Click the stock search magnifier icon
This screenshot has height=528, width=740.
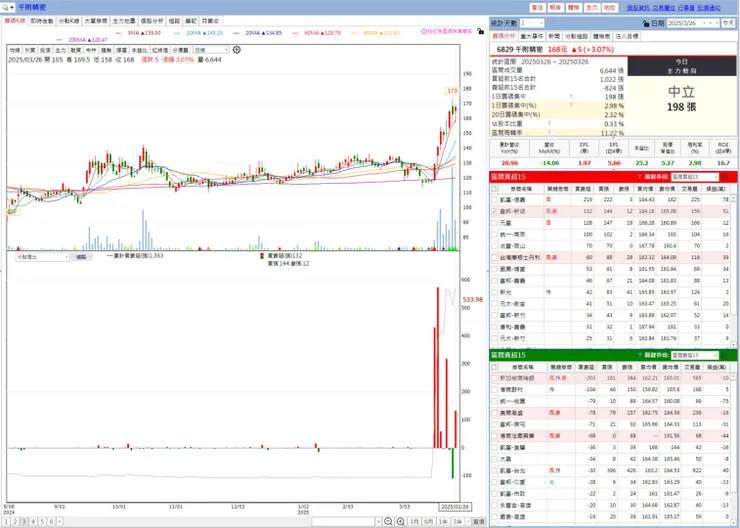click(6, 8)
